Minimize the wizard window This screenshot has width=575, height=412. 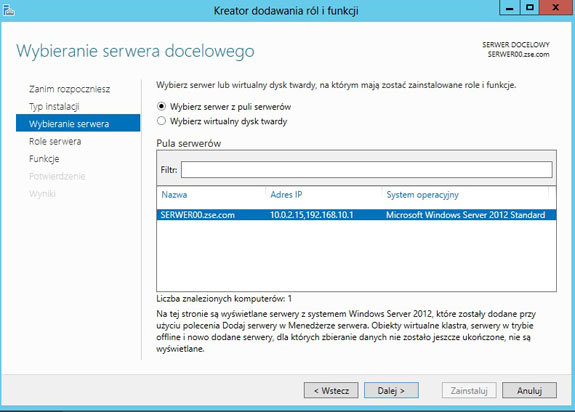[509, 8]
